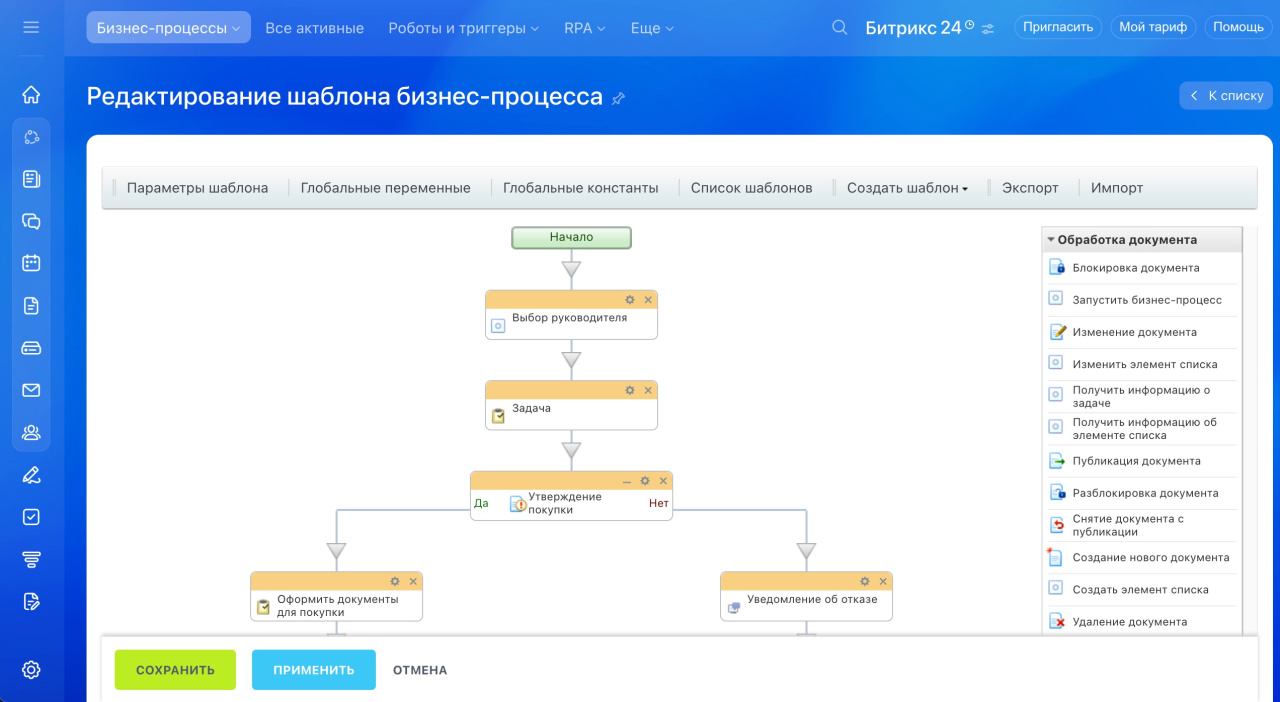Select the Начало start block

[571, 237]
